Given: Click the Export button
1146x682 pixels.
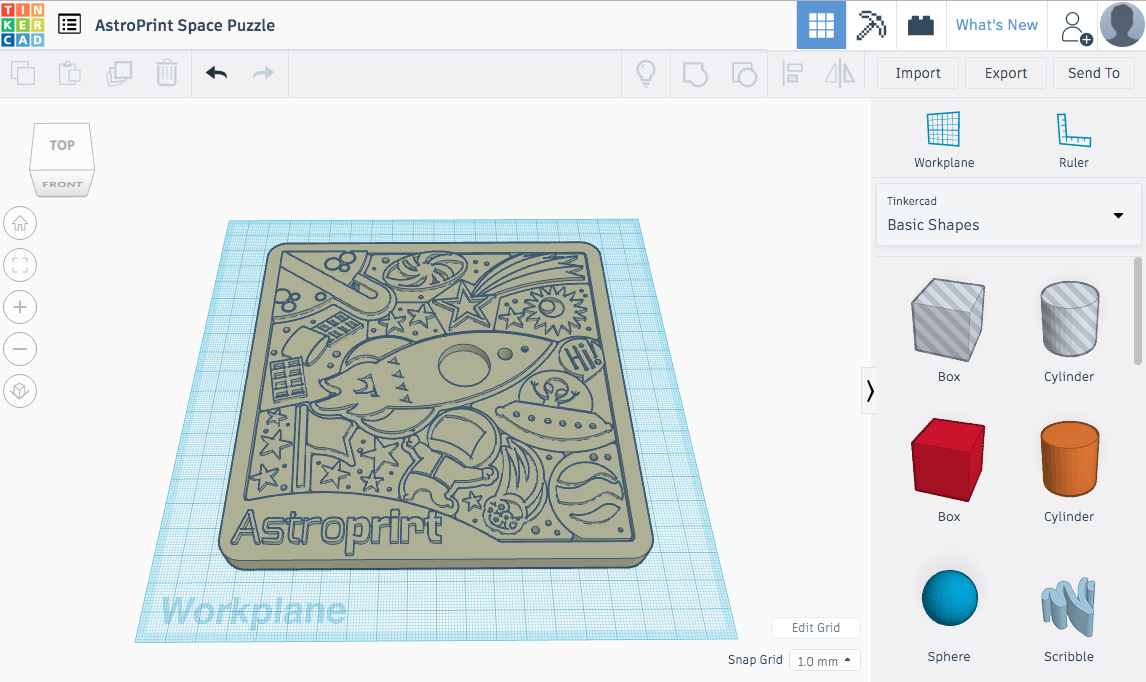Looking at the screenshot, I should (1005, 73).
